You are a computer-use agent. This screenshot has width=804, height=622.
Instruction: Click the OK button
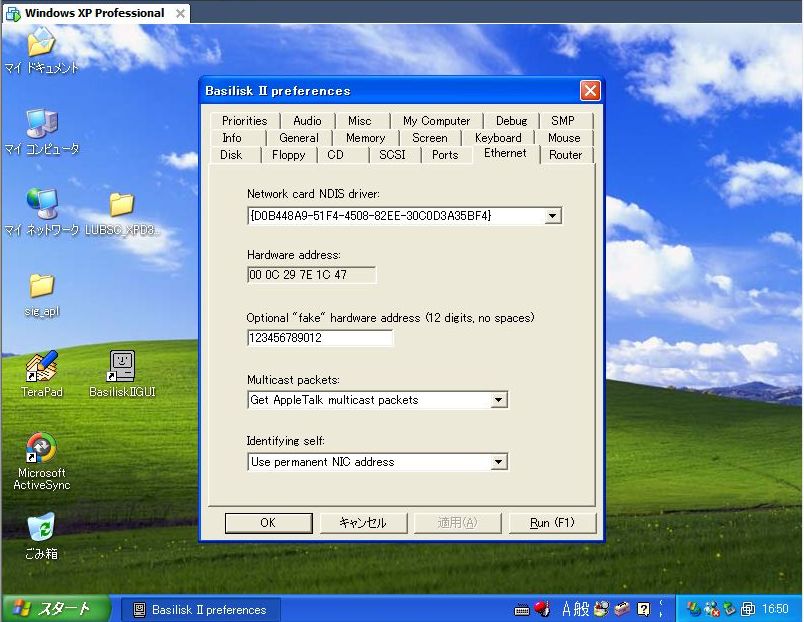click(x=268, y=523)
